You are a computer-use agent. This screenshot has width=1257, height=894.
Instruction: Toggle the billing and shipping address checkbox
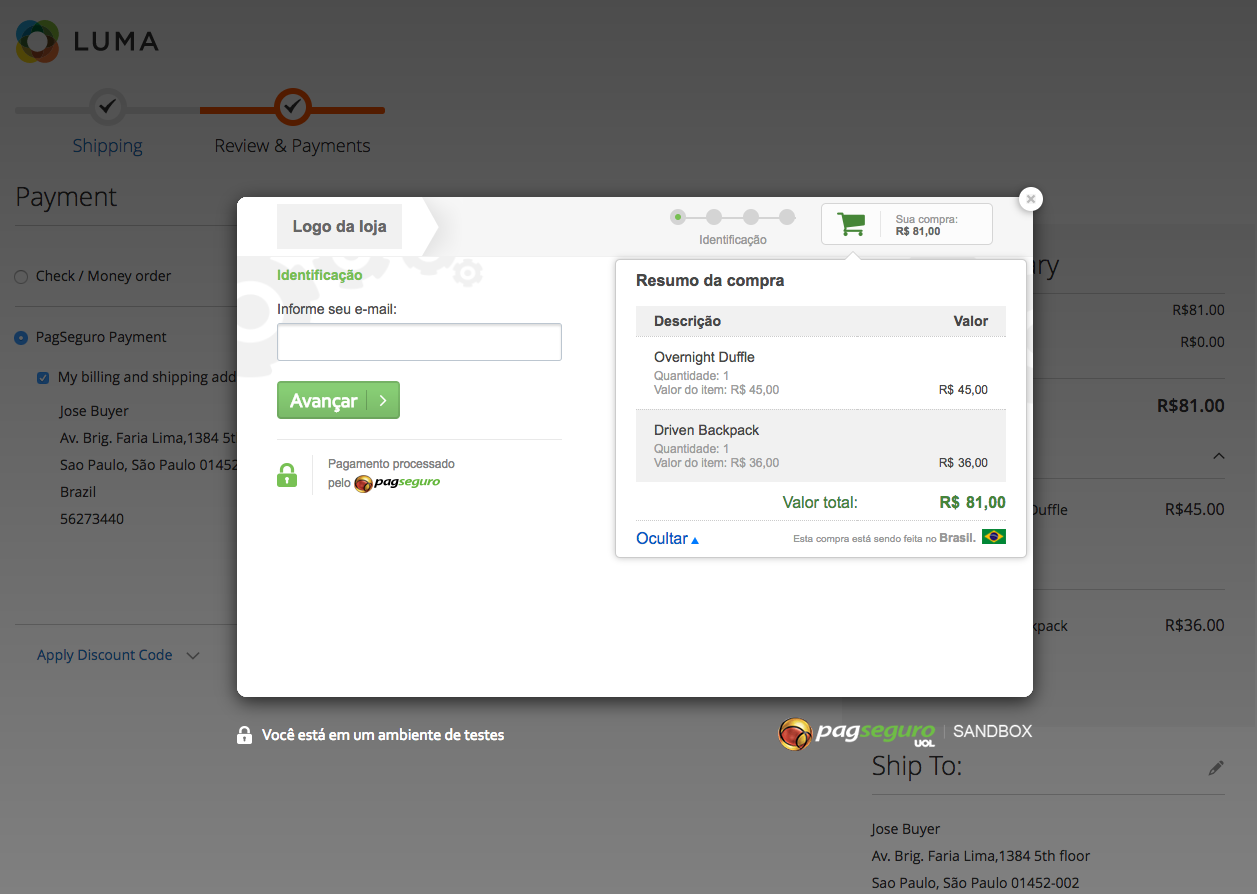pyautogui.click(x=43, y=378)
